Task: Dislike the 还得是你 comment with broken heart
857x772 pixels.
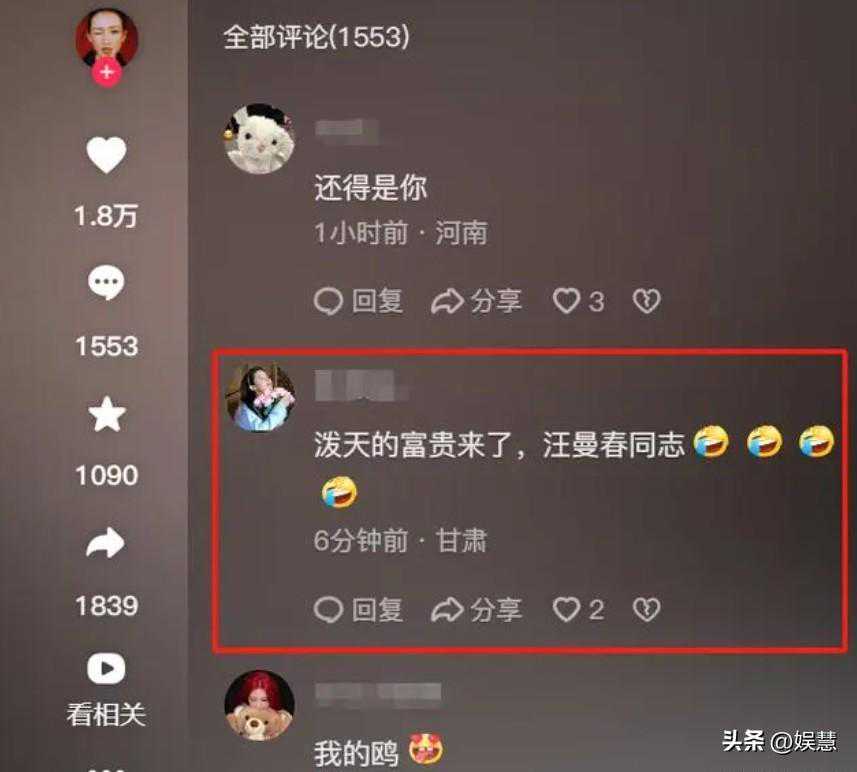Action: click(647, 301)
